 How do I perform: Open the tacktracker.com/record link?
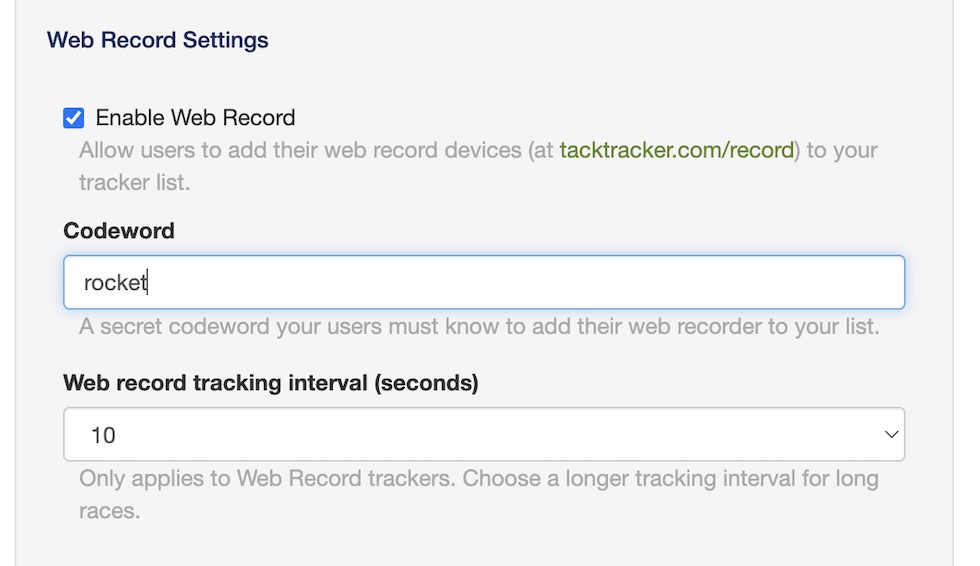(676, 151)
